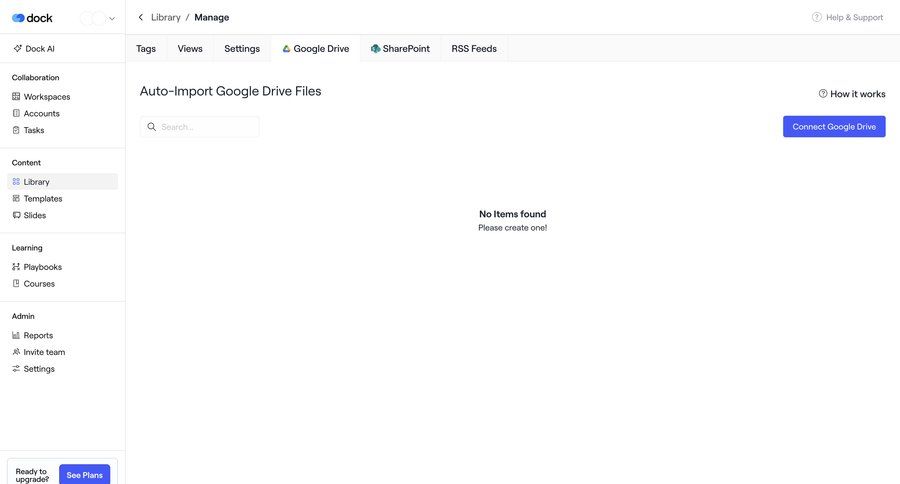Click the SharePoint logo icon
This screenshot has height=484, width=900.
click(375, 49)
